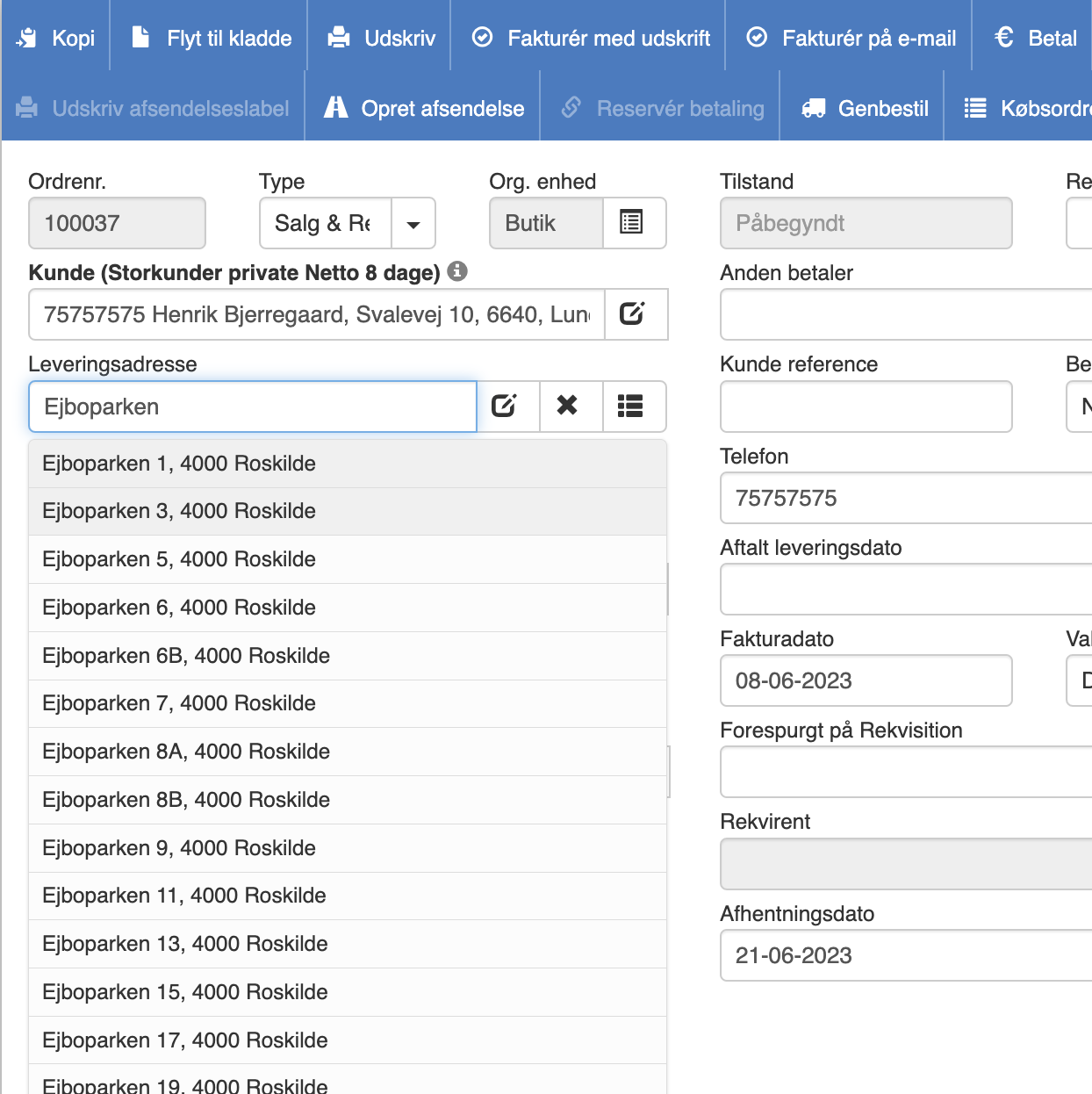Click the Tilstand field Påbegyndt
Viewport: 1092px width, 1094px height.
[x=866, y=224]
